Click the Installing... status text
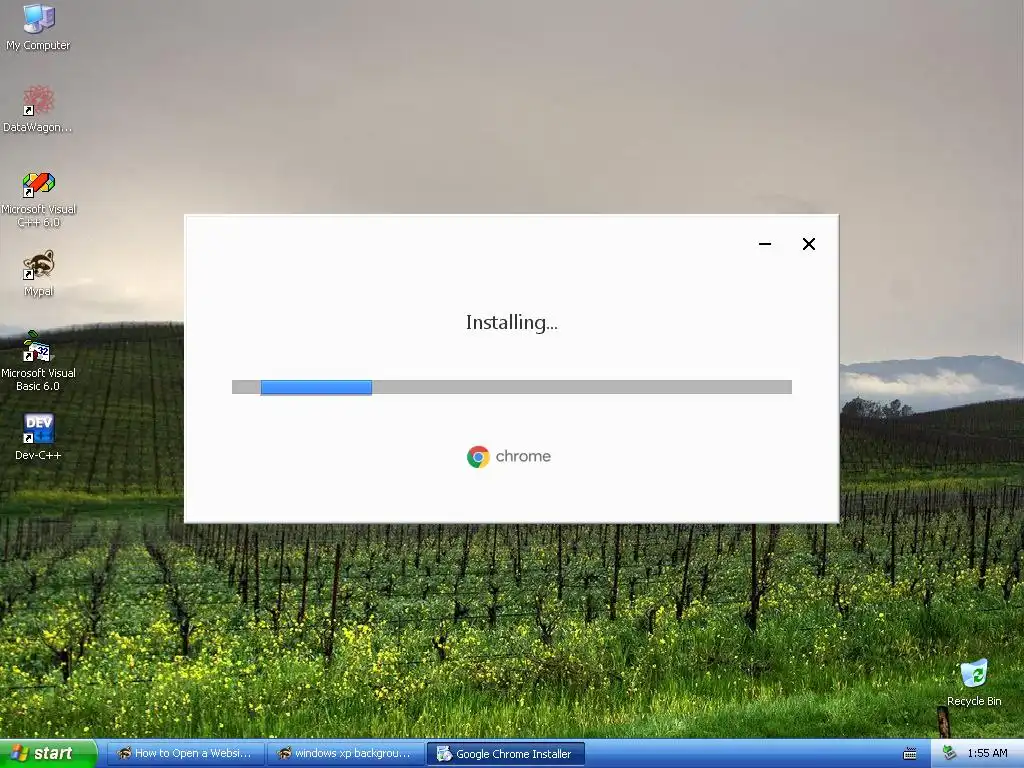The height and width of the screenshot is (768, 1024). click(x=511, y=323)
